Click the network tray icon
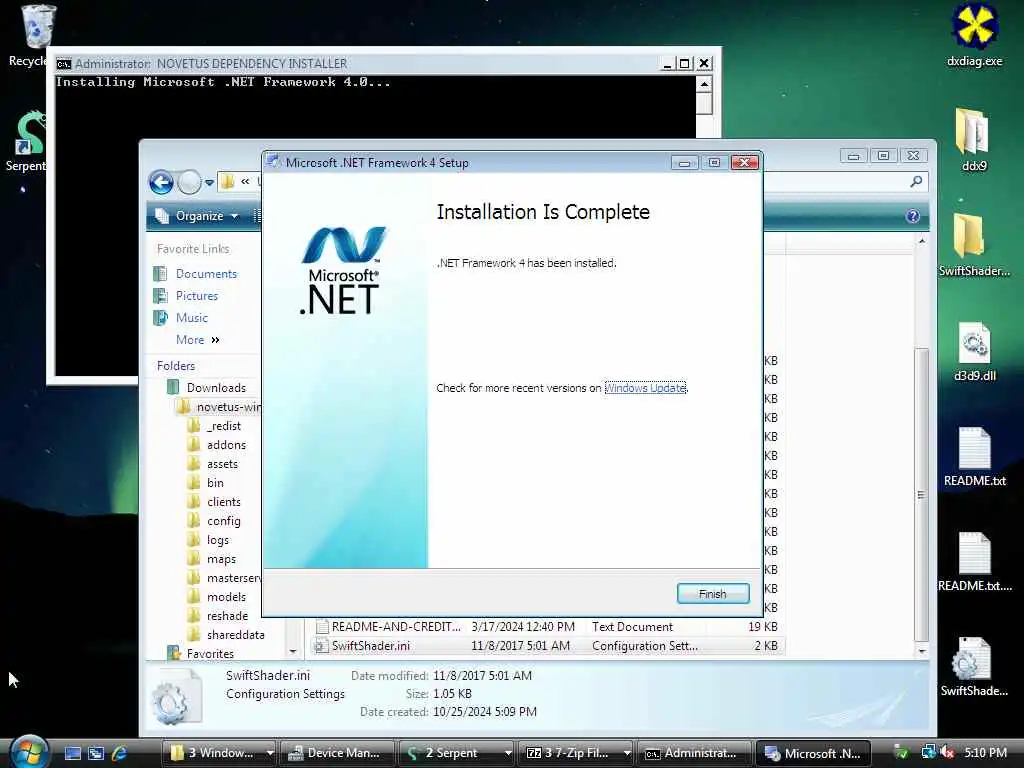1024x768 pixels. point(928,753)
